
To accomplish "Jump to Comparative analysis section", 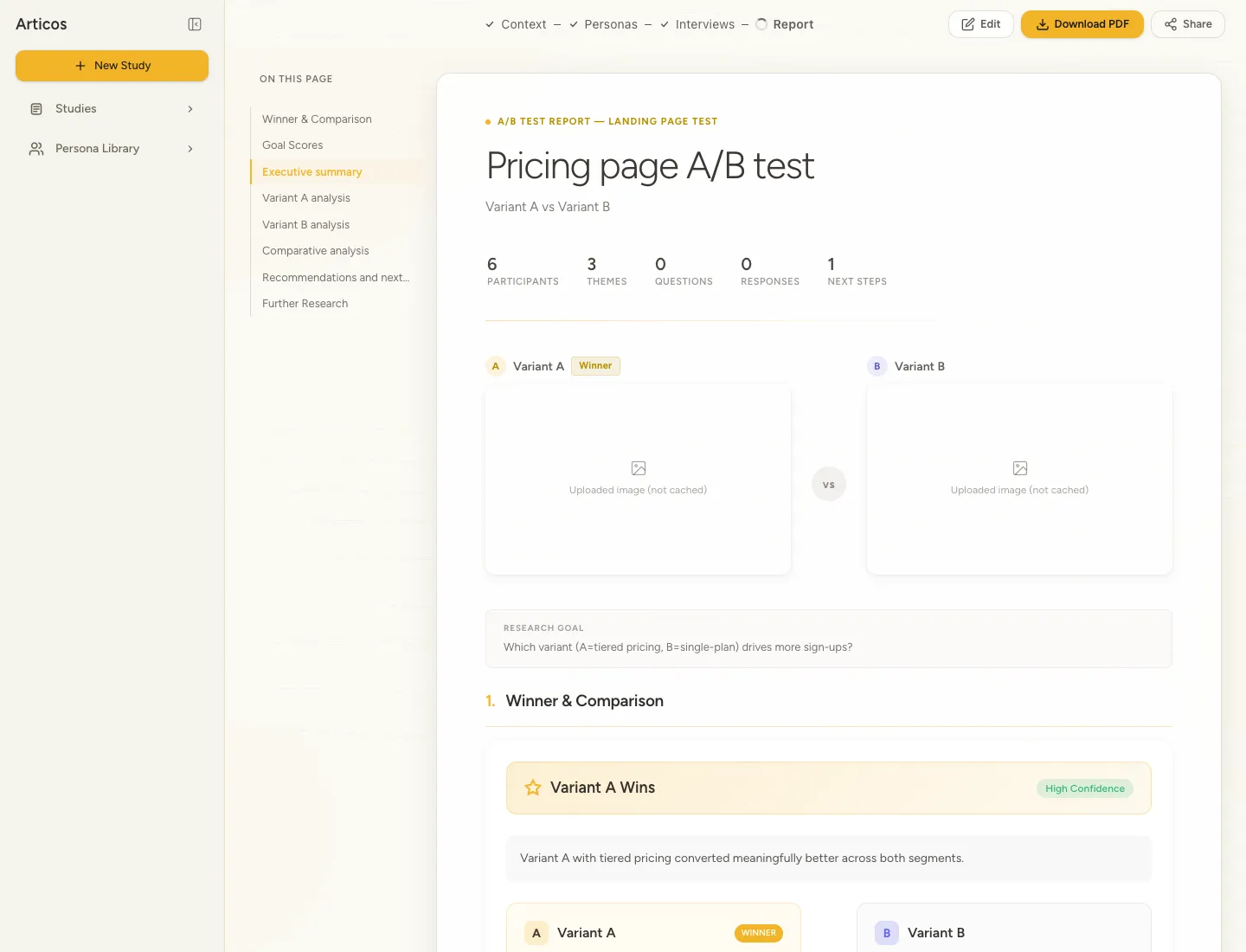I will pyautogui.click(x=316, y=251).
